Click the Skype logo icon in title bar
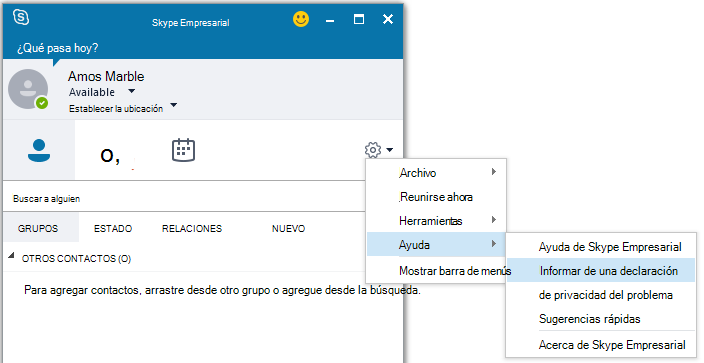This screenshot has height=363, width=704. tap(21, 17)
